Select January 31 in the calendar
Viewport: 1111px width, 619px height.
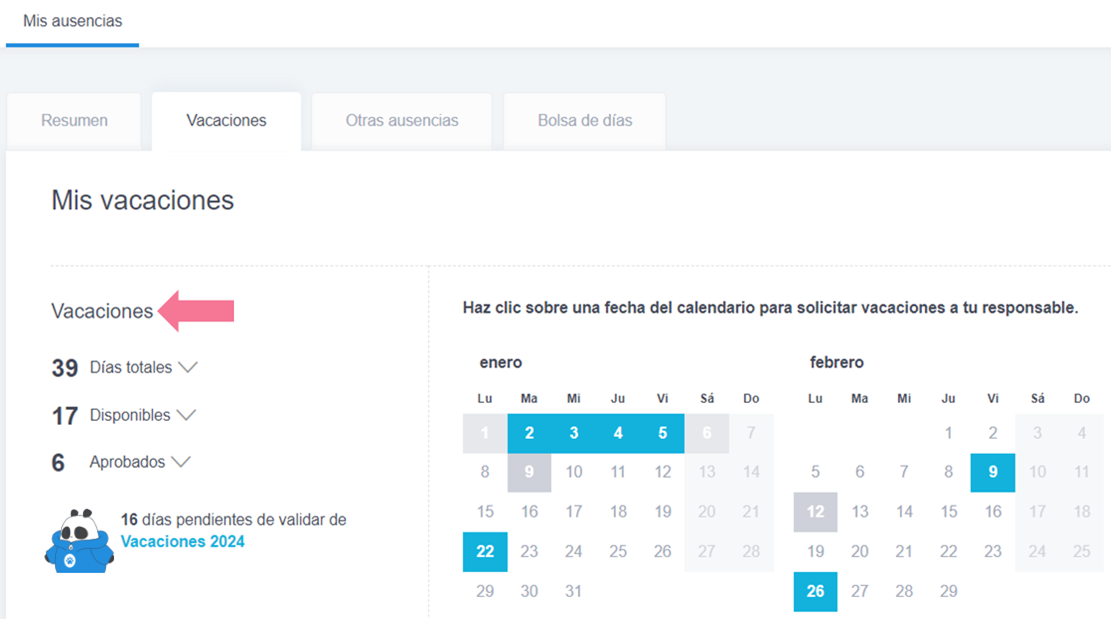(x=573, y=591)
